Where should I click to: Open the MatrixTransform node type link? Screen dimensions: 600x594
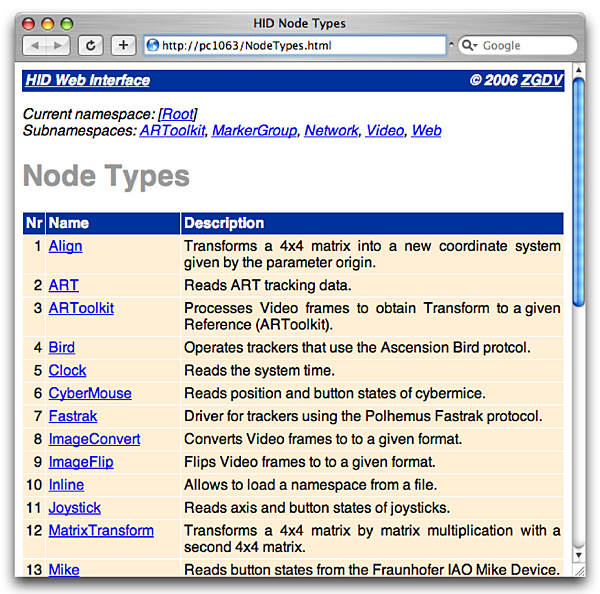[101, 530]
